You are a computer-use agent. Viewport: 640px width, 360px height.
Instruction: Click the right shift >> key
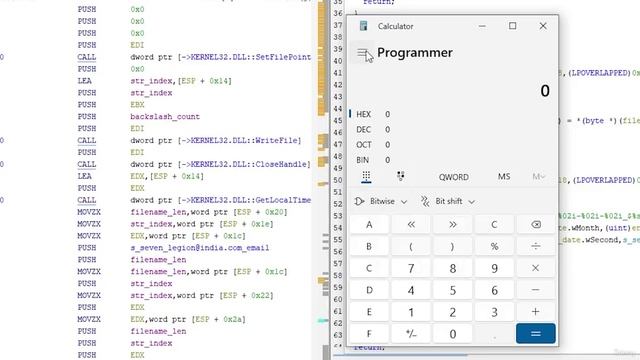coord(452,224)
